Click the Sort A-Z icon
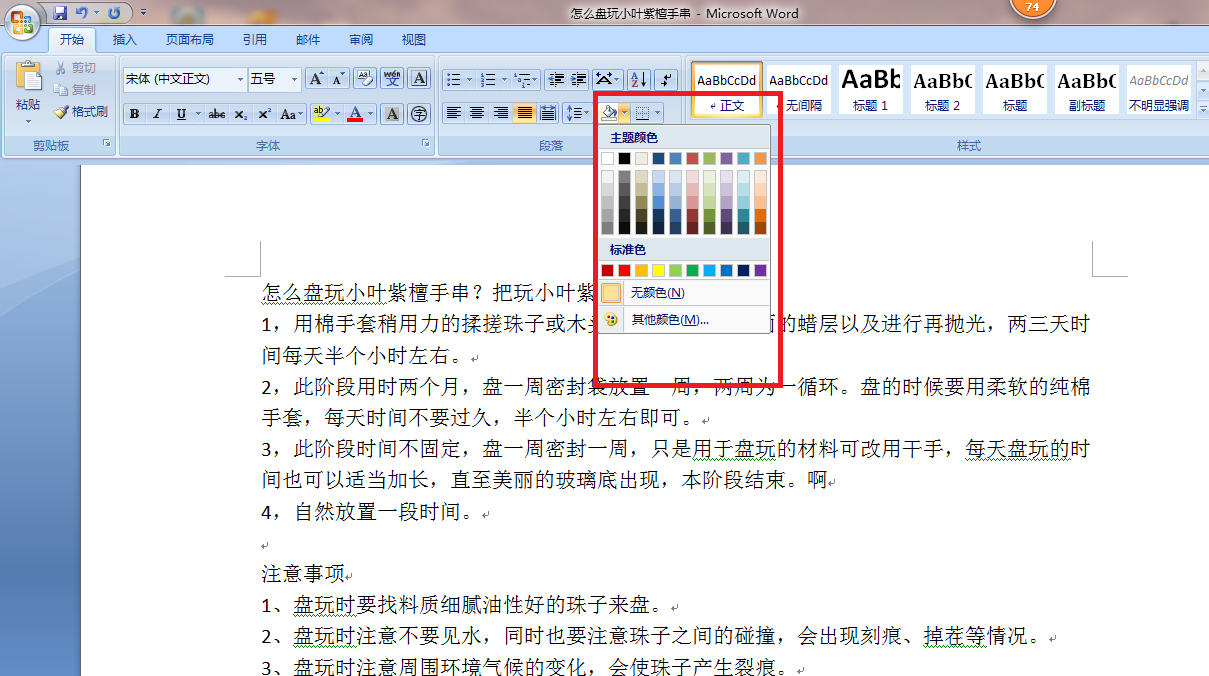This screenshot has width=1209, height=676. click(x=638, y=79)
